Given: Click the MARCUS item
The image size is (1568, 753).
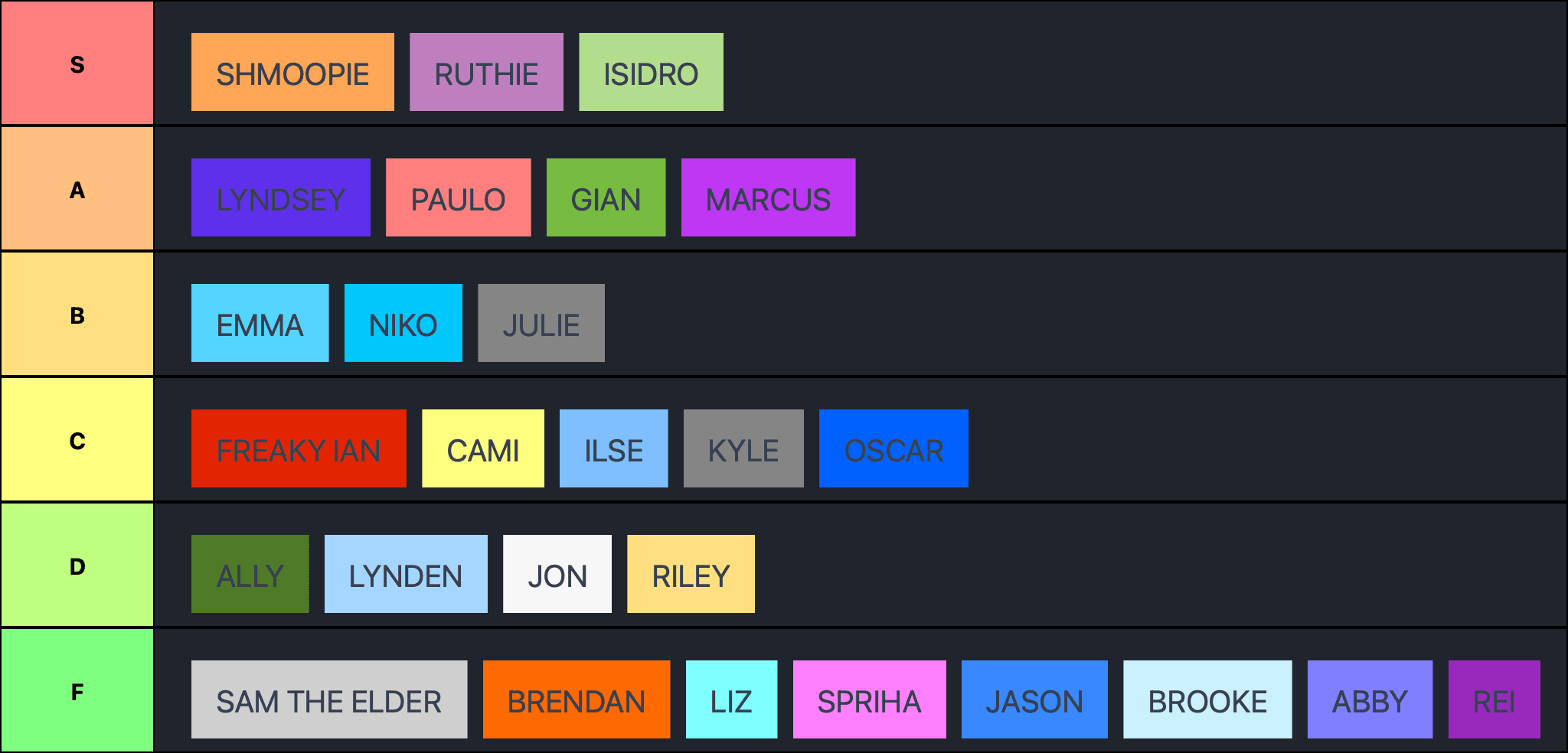Looking at the screenshot, I should tap(768, 197).
